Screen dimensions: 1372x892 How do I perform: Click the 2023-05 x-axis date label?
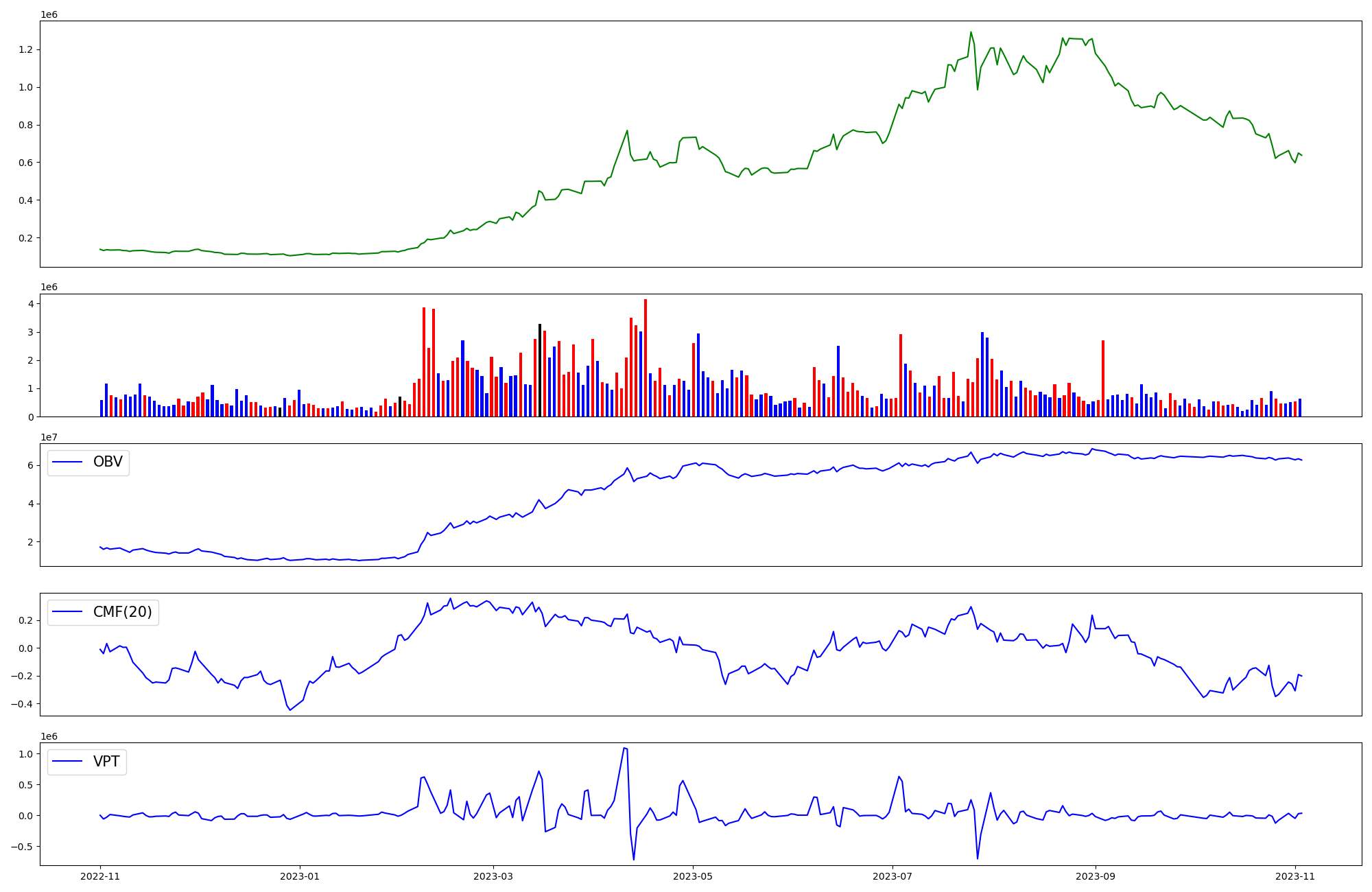point(693,876)
